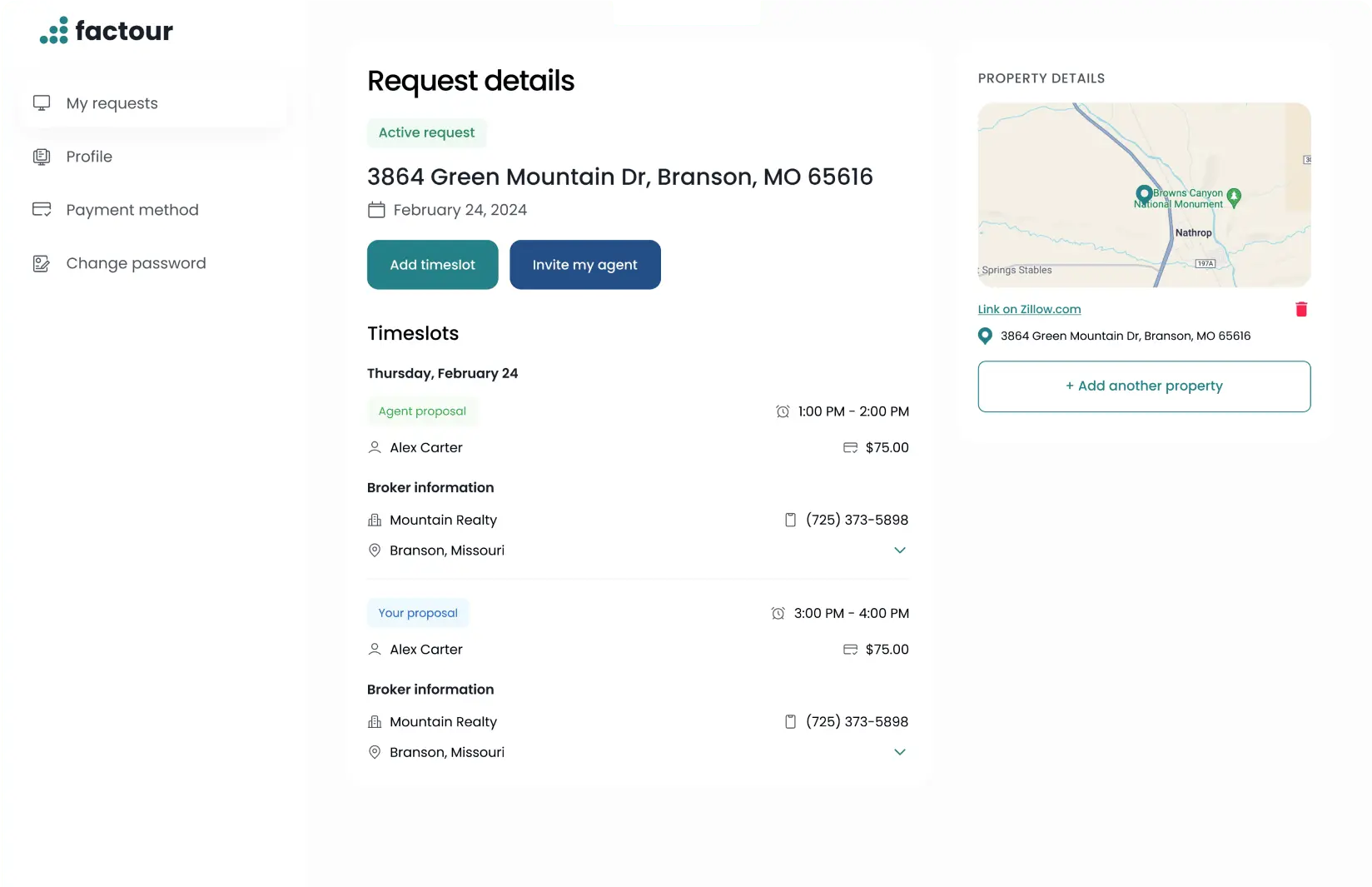Open Change password from the sidebar
Viewport: 1372px width, 887px height.
click(x=136, y=263)
